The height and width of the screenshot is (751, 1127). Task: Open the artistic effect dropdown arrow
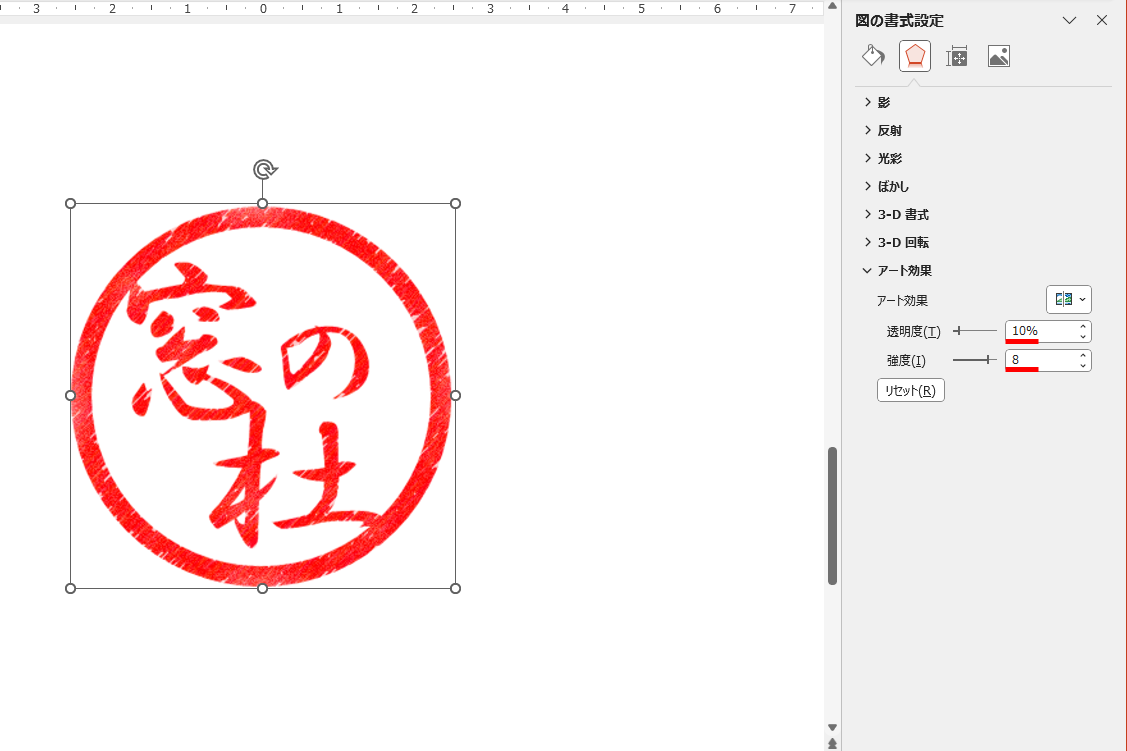pos(1082,299)
